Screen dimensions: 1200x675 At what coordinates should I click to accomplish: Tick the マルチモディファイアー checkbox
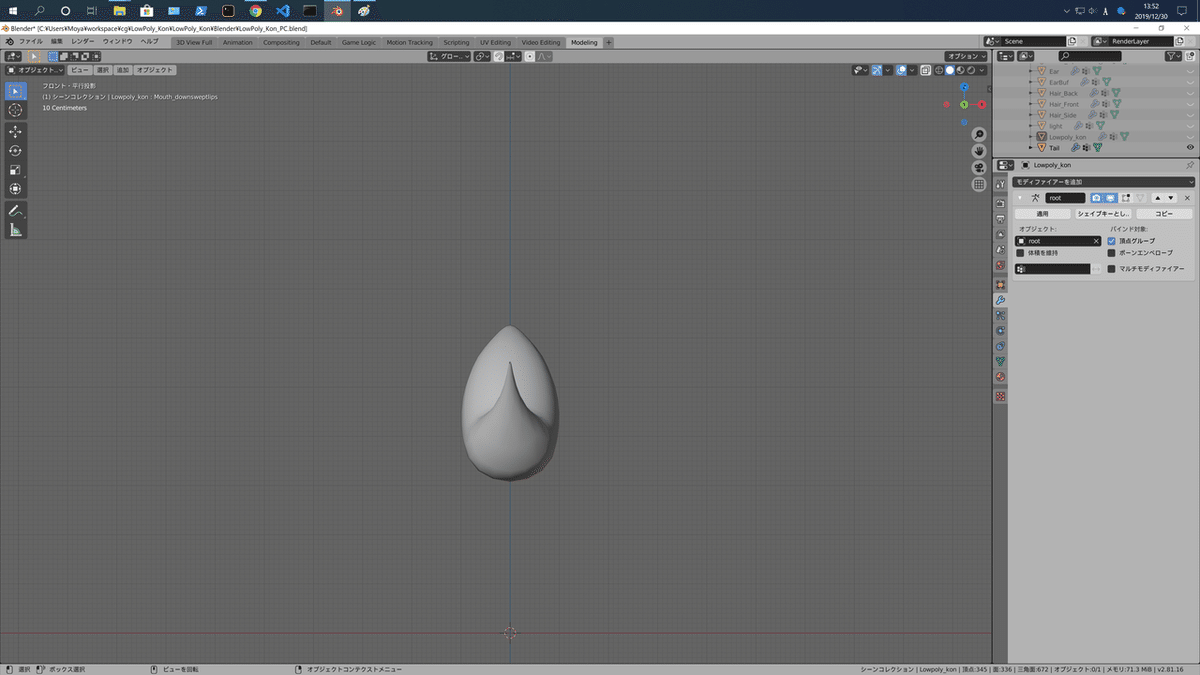(x=1112, y=269)
